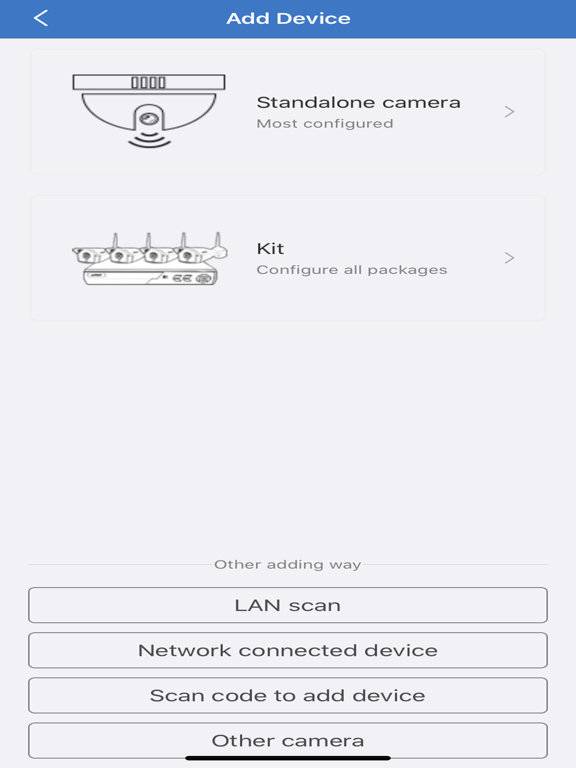Tap the home indicator bar at bottom
Screen dimensions: 576x768
288,758
